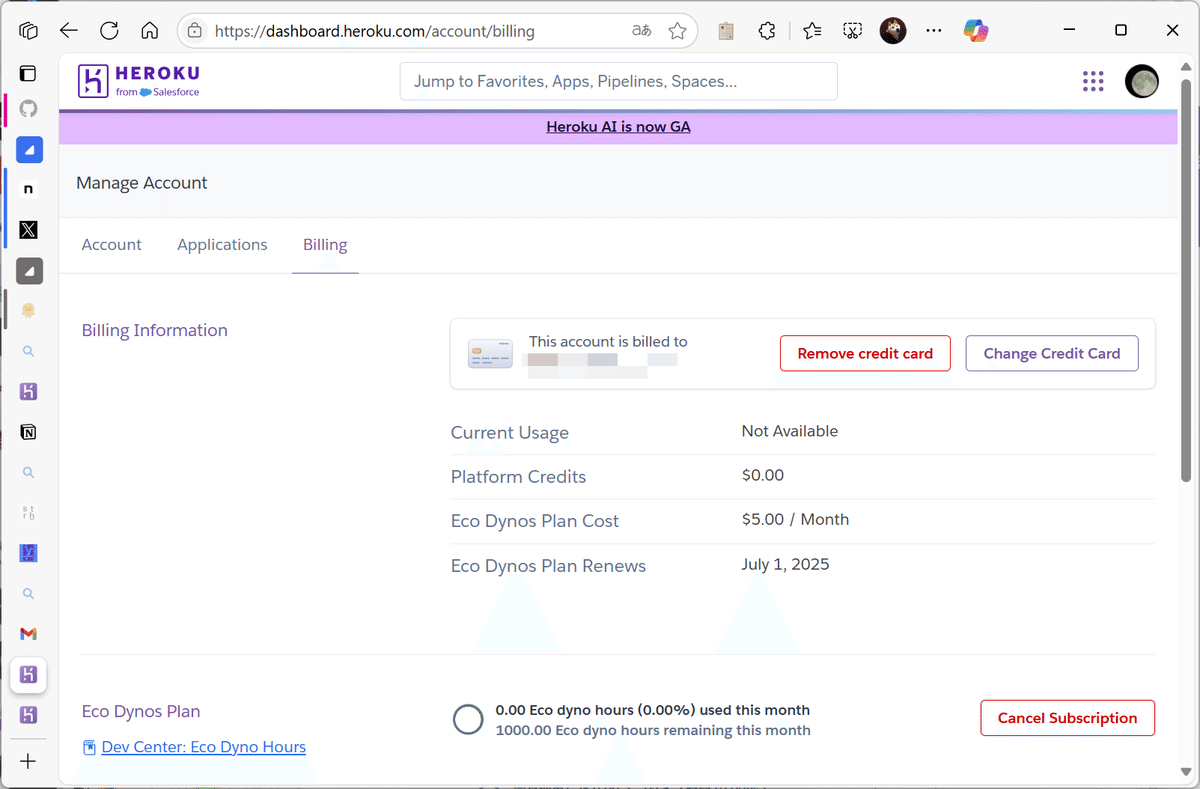
Task: Click This account is billed to text
Action: pos(608,341)
